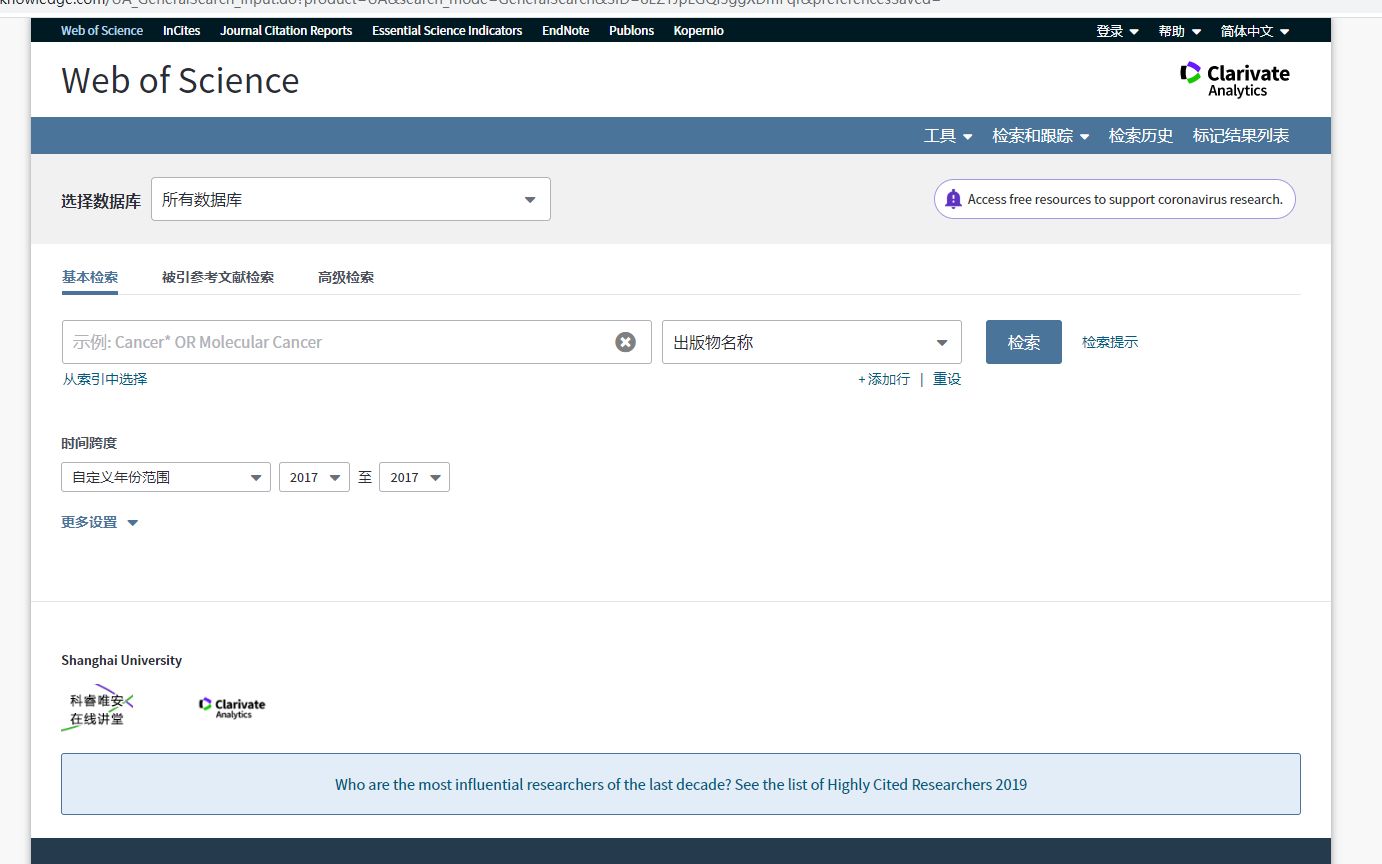
Task: Open the 检索提示 link
Action: (x=1110, y=342)
